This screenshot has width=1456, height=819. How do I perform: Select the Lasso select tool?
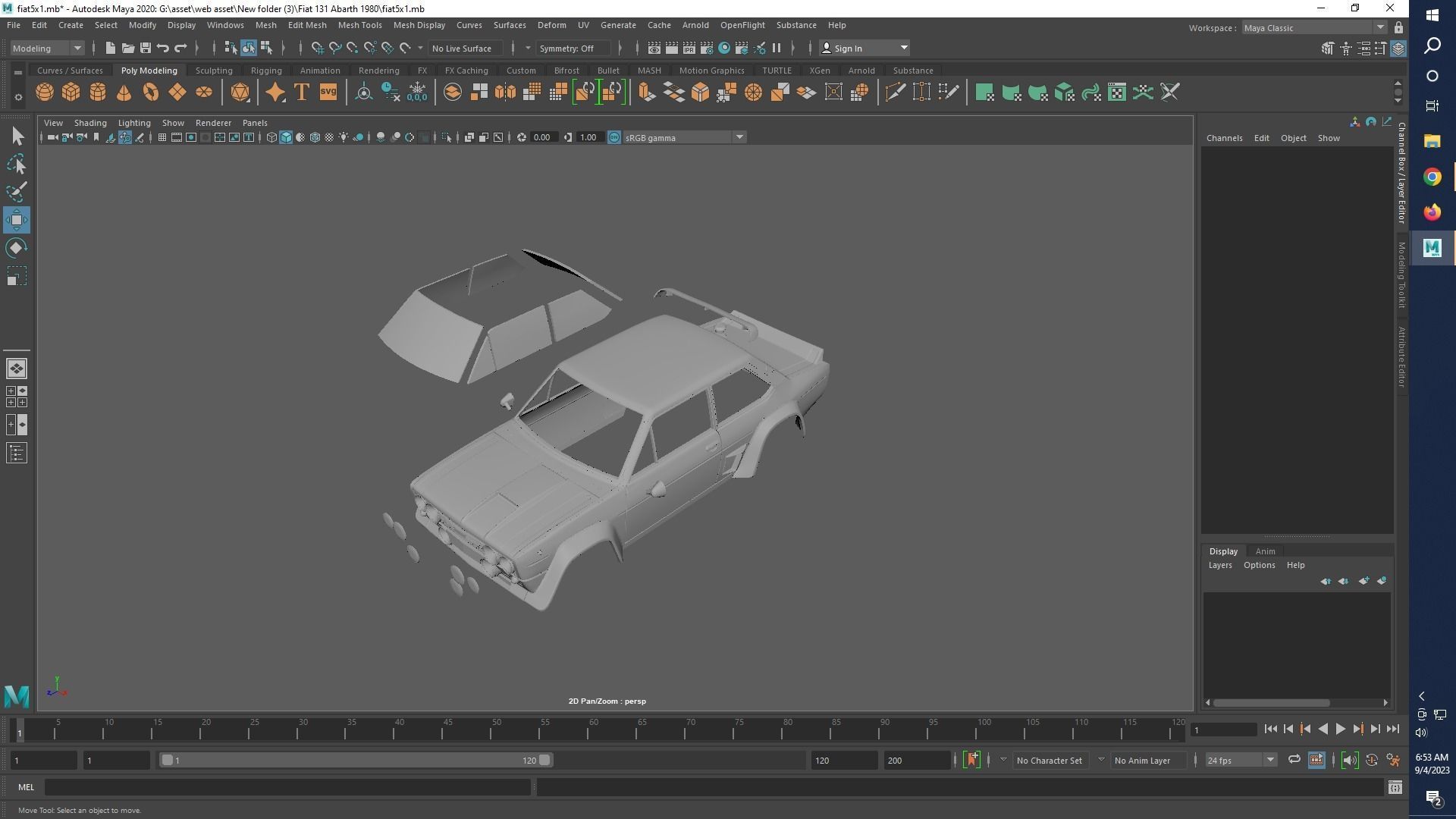tap(17, 164)
